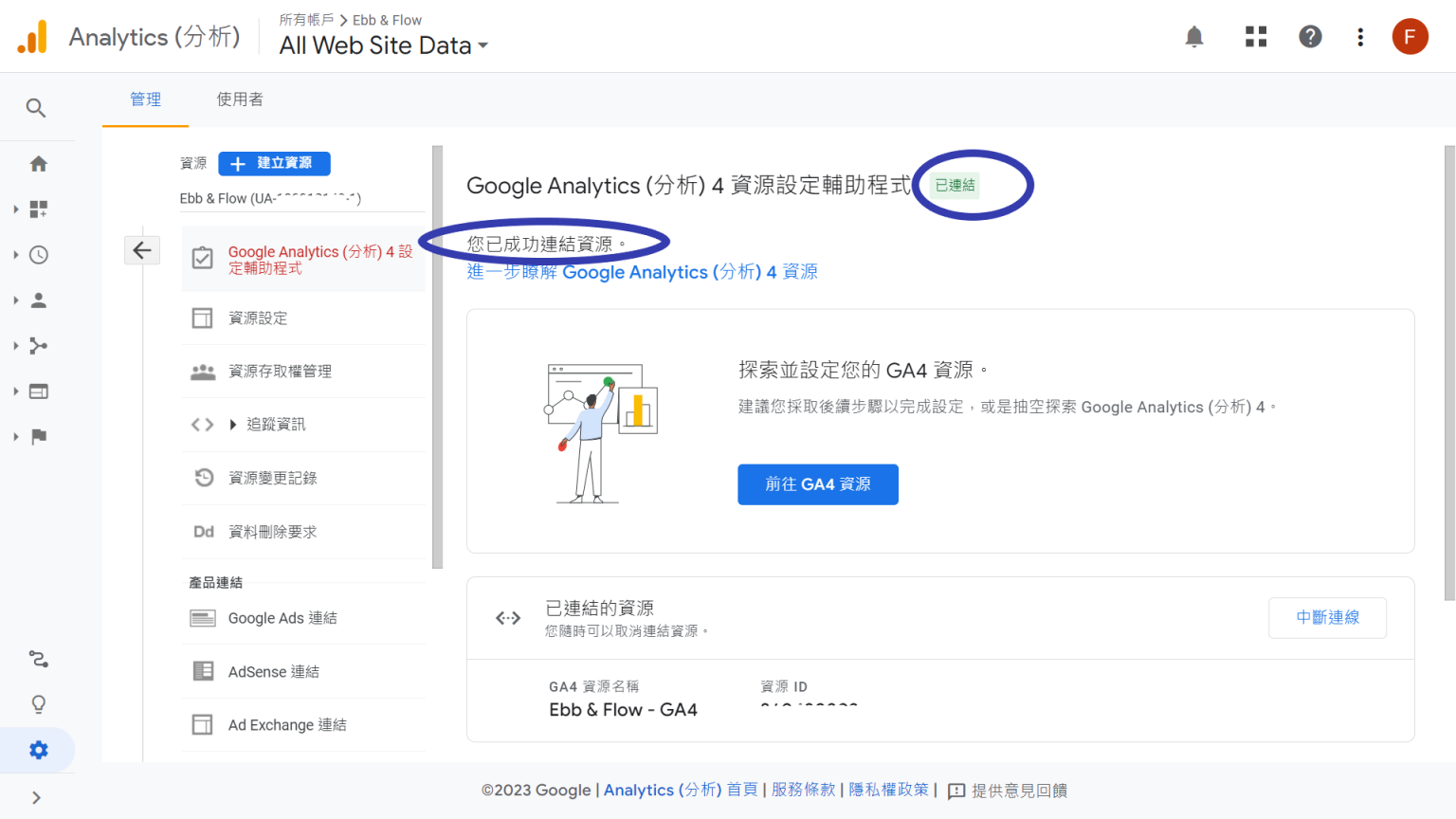Screen dimensions: 1456x819
Task: Switch to the 管理 tab
Action: pyautogui.click(x=145, y=100)
